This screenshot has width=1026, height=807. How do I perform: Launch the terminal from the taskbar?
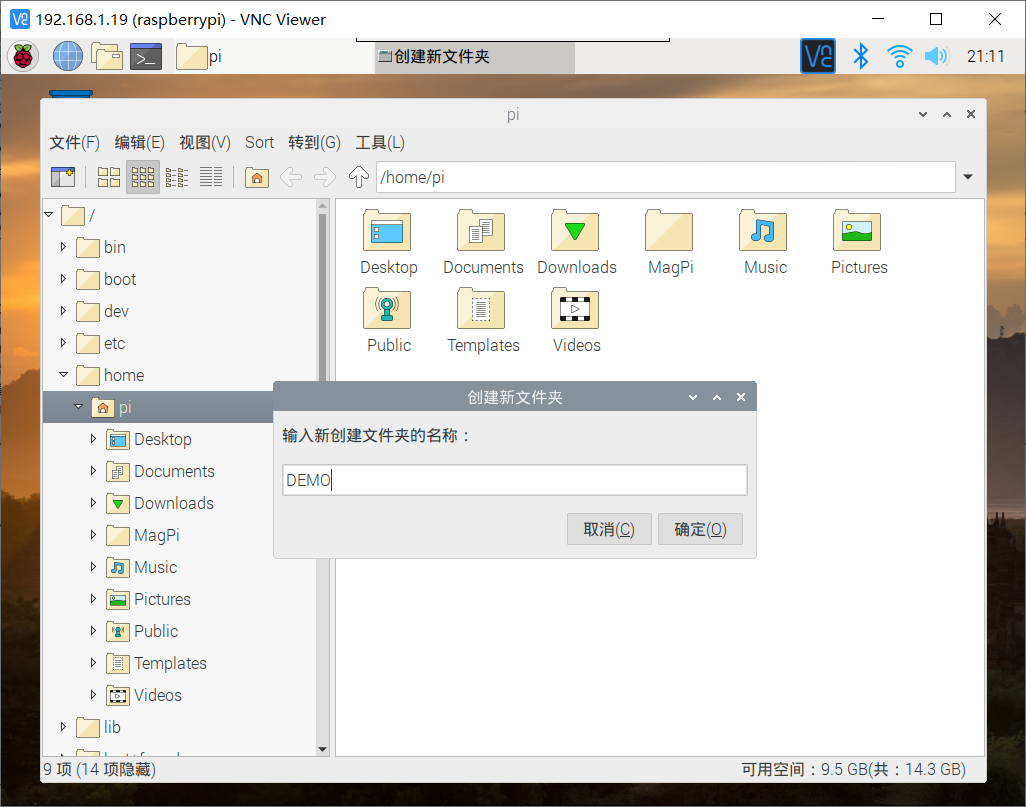(x=146, y=56)
